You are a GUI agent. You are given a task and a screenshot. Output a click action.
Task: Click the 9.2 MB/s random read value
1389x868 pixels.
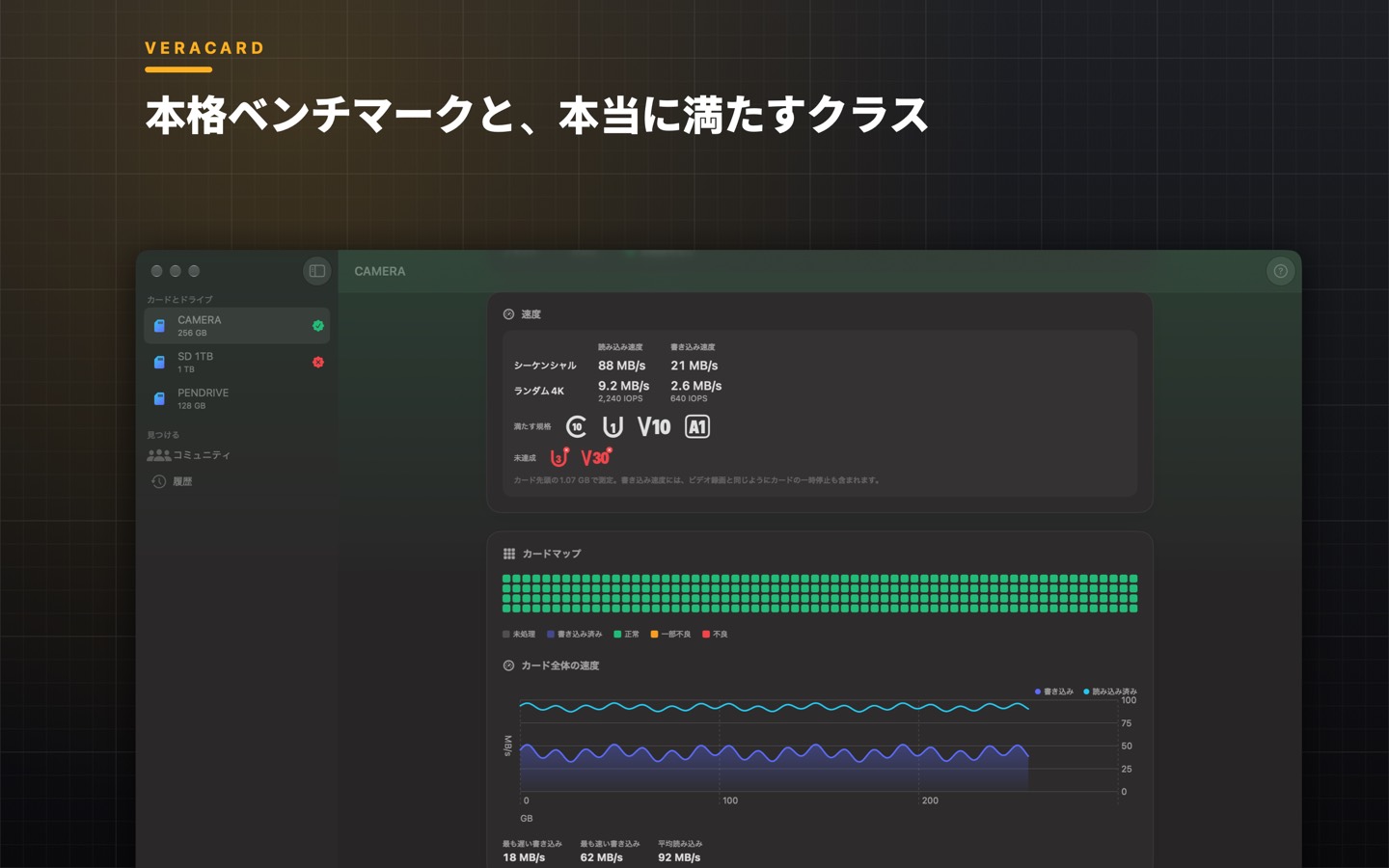click(623, 386)
